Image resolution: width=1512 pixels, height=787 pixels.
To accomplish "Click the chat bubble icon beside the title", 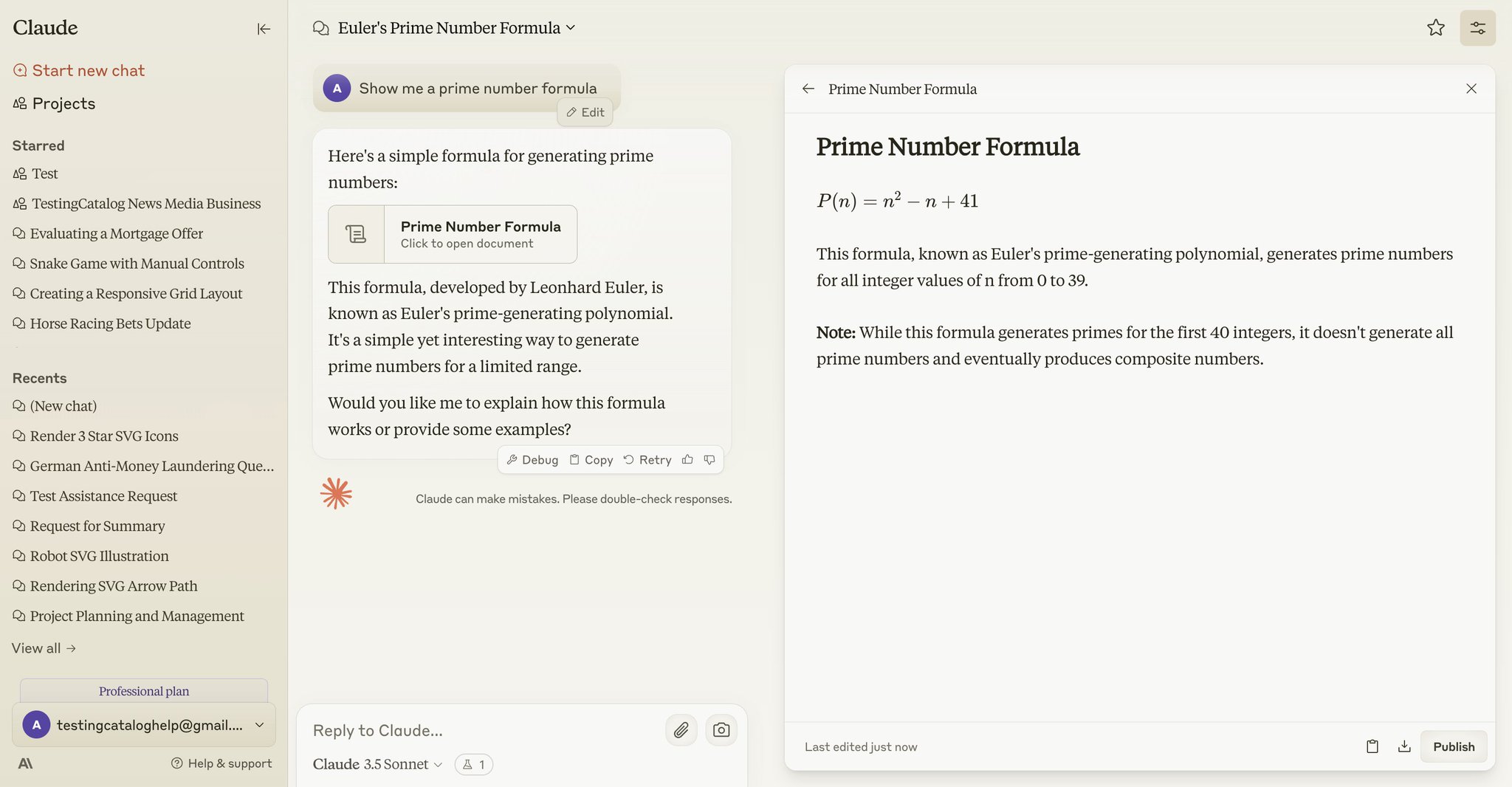I will point(320,28).
